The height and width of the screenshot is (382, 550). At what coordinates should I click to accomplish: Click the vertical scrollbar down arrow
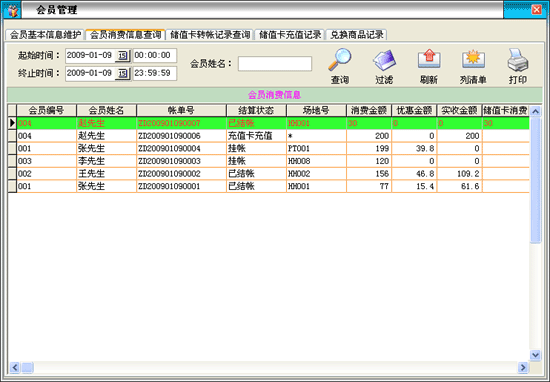click(535, 355)
